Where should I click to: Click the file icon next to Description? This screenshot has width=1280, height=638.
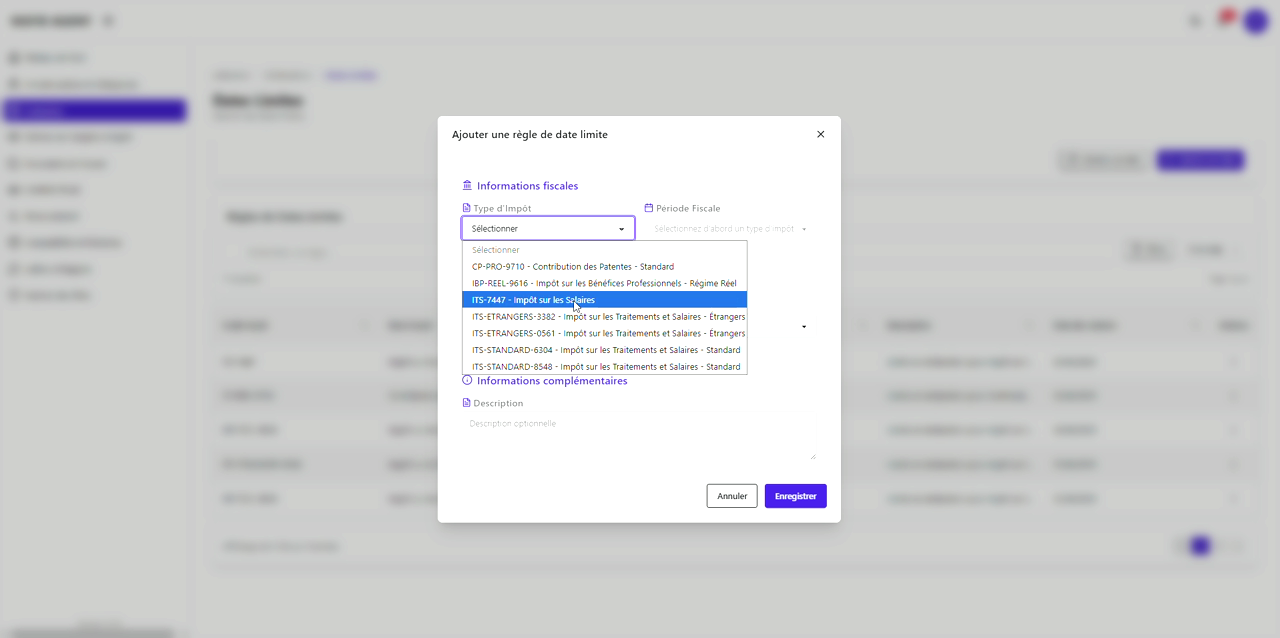(x=466, y=403)
